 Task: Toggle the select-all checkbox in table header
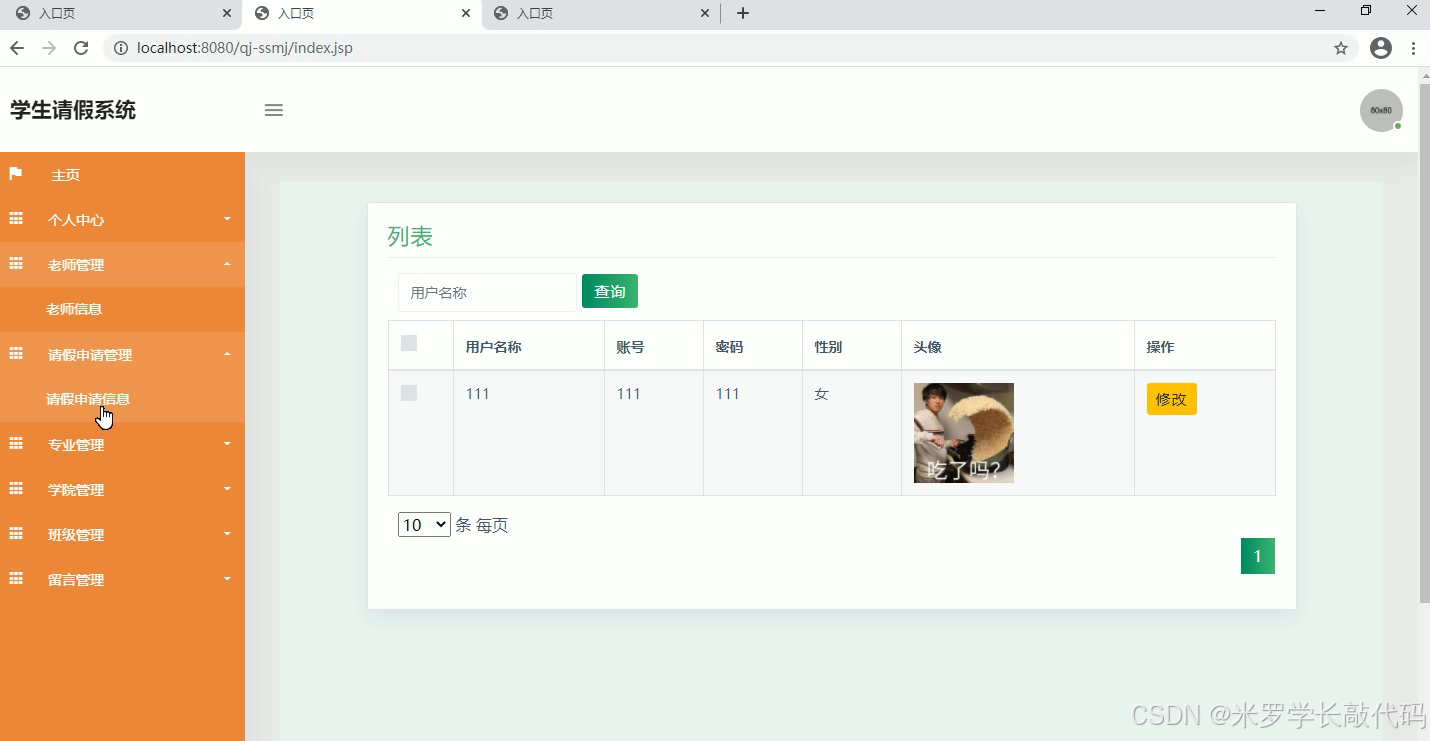coord(408,343)
